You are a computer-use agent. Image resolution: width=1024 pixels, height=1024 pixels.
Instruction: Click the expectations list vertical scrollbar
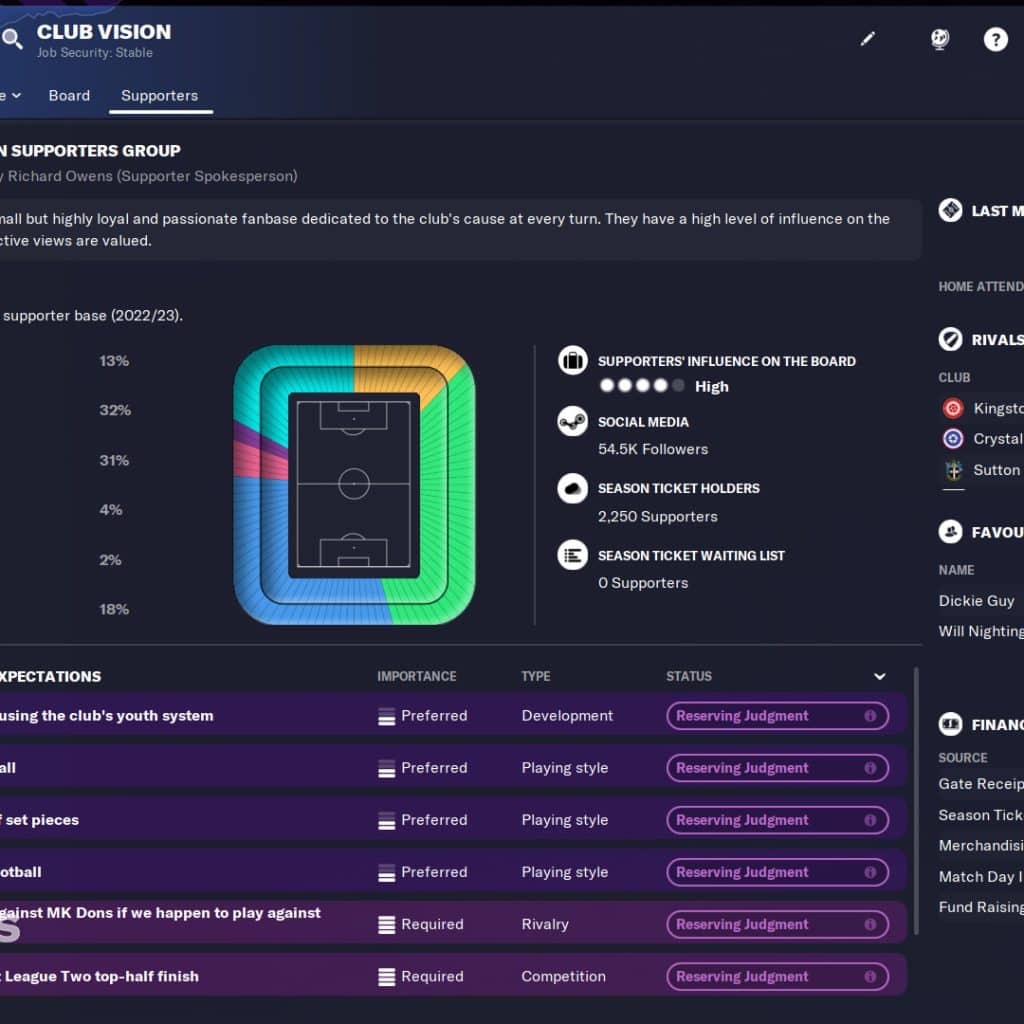pos(916,800)
